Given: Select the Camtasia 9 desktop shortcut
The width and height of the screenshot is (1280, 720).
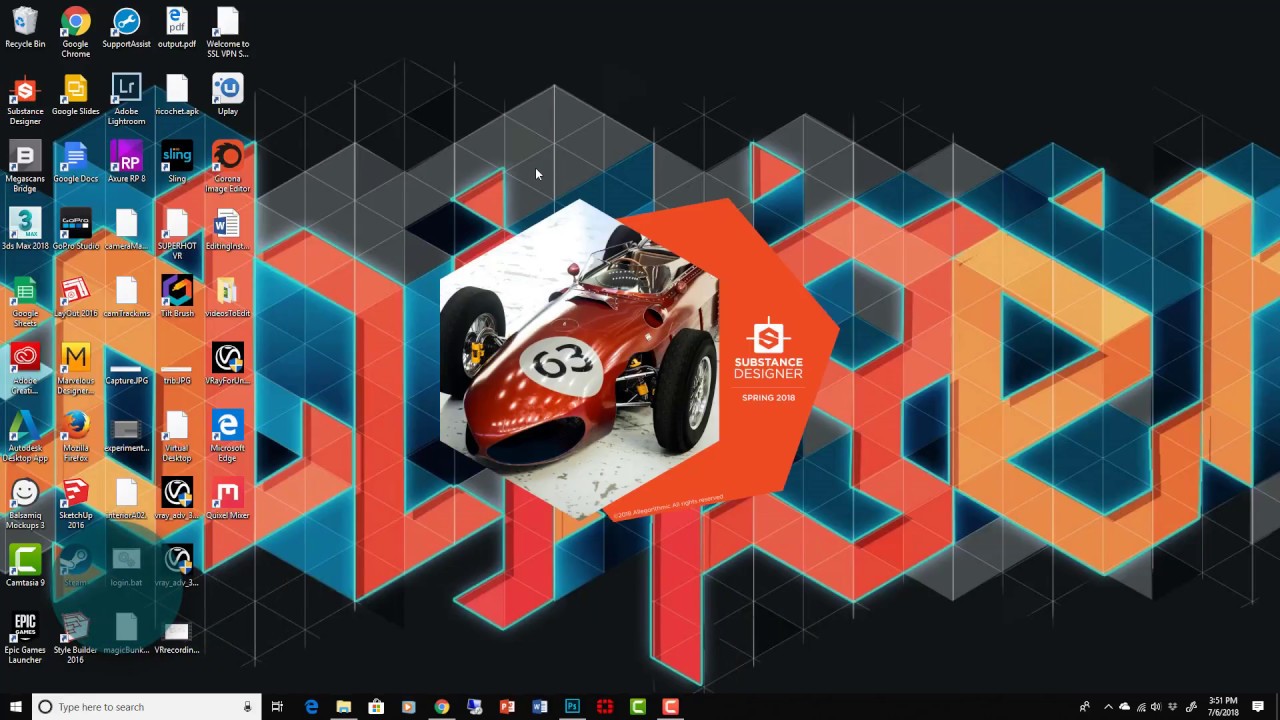Looking at the screenshot, I should pos(25,567).
